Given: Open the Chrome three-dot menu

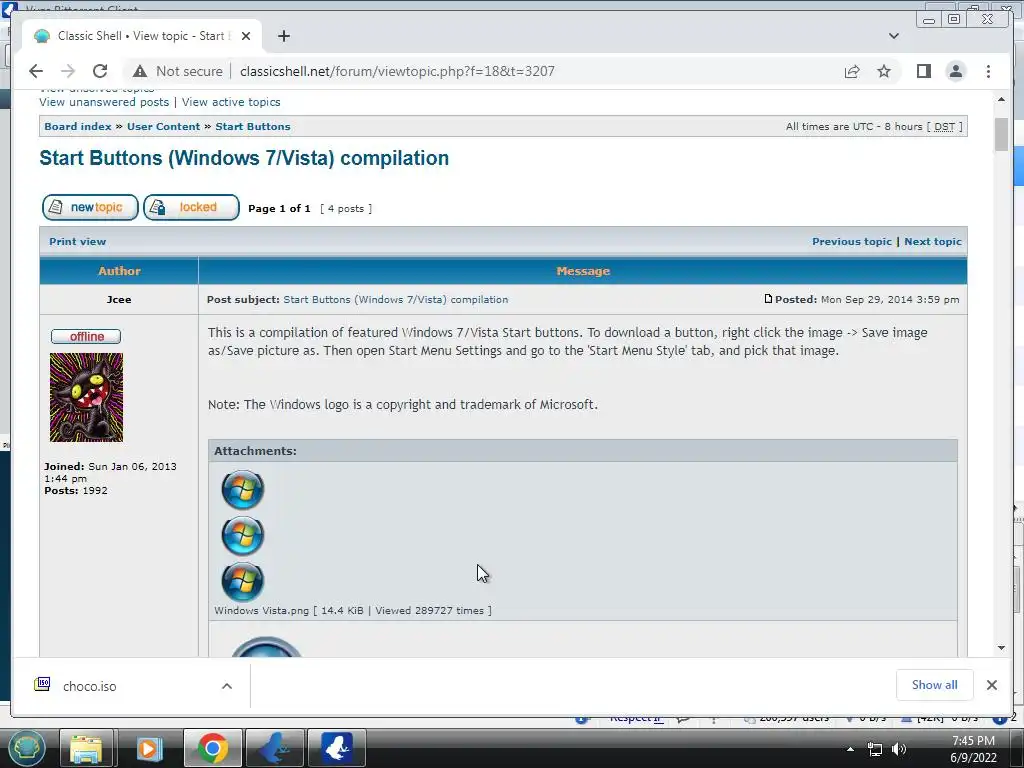Looking at the screenshot, I should pos(988,71).
